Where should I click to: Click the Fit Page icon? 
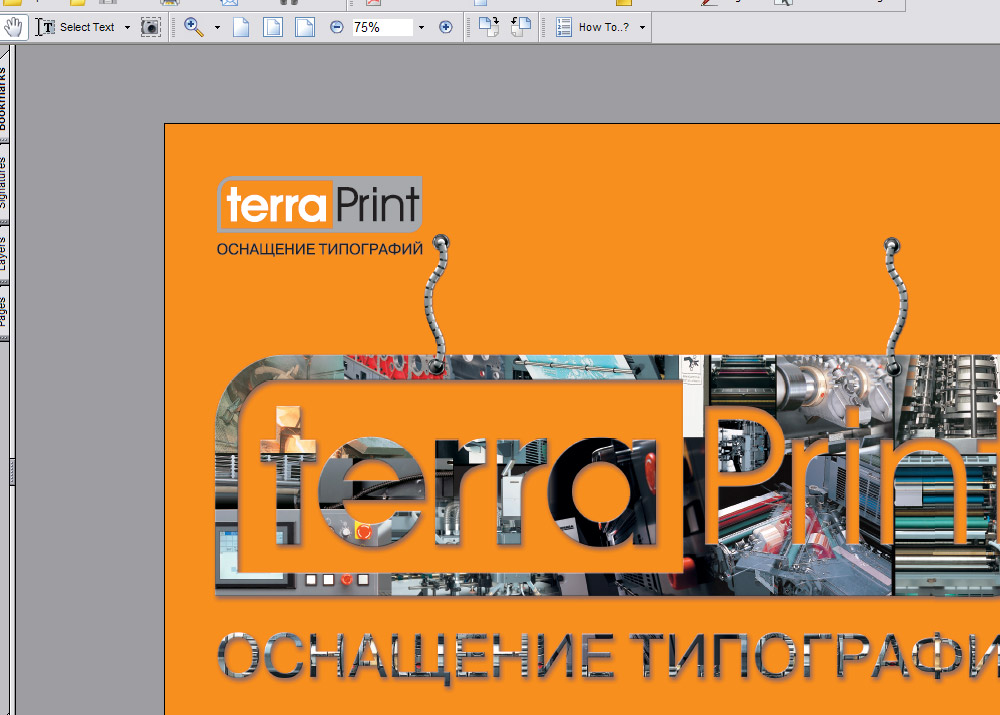273,27
